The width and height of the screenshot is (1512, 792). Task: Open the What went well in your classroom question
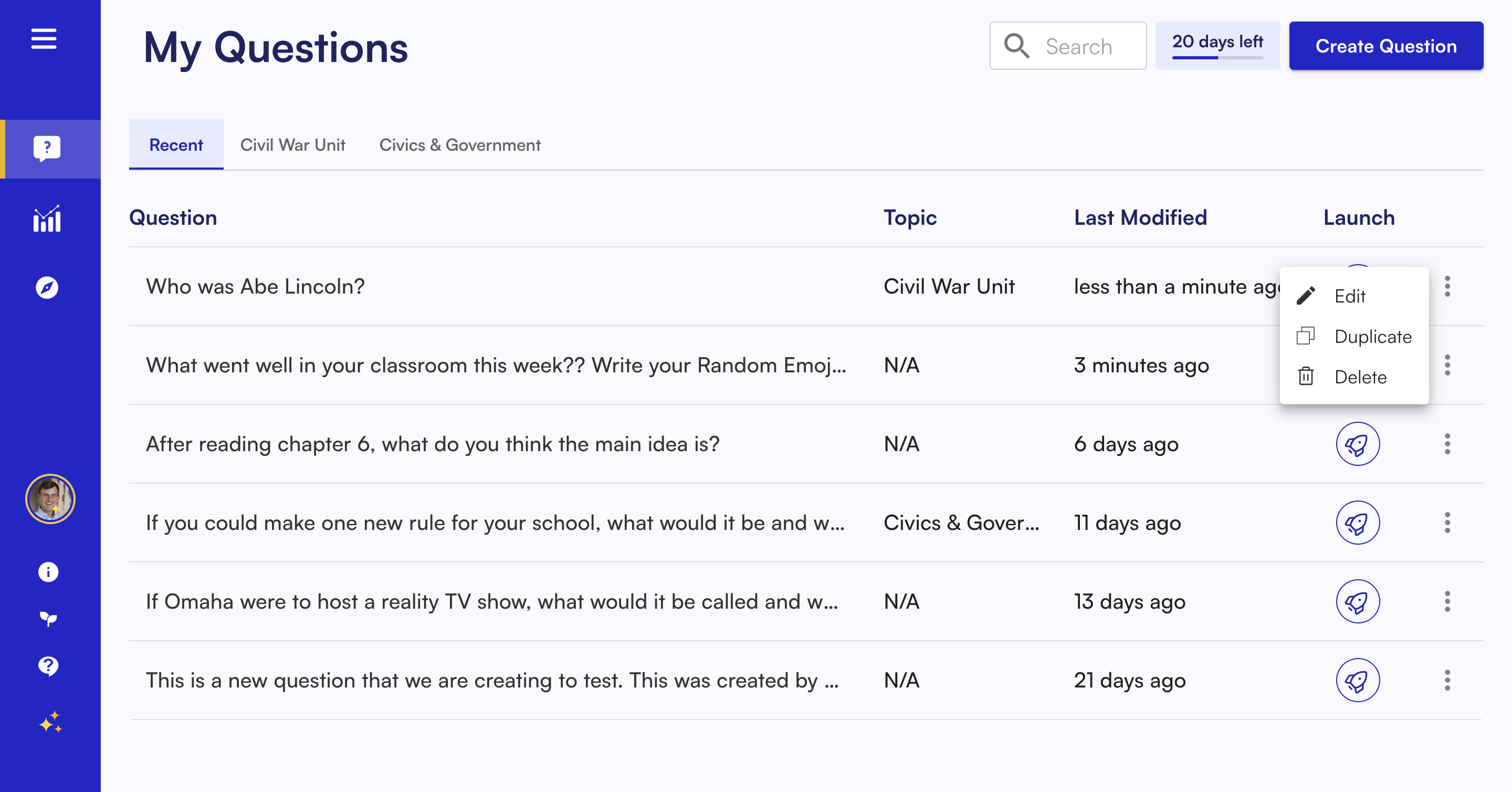[496, 365]
